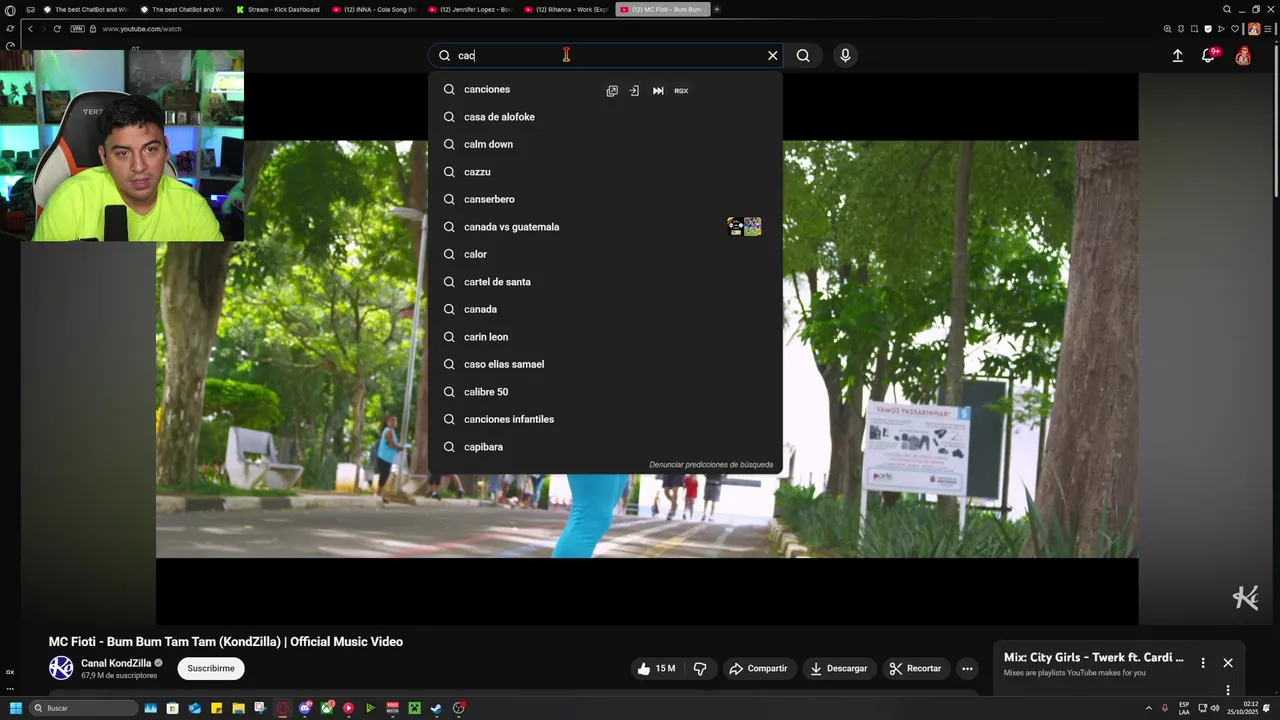The image size is (1280, 720).
Task: Click the skip-next icon near canciones
Action: (658, 91)
